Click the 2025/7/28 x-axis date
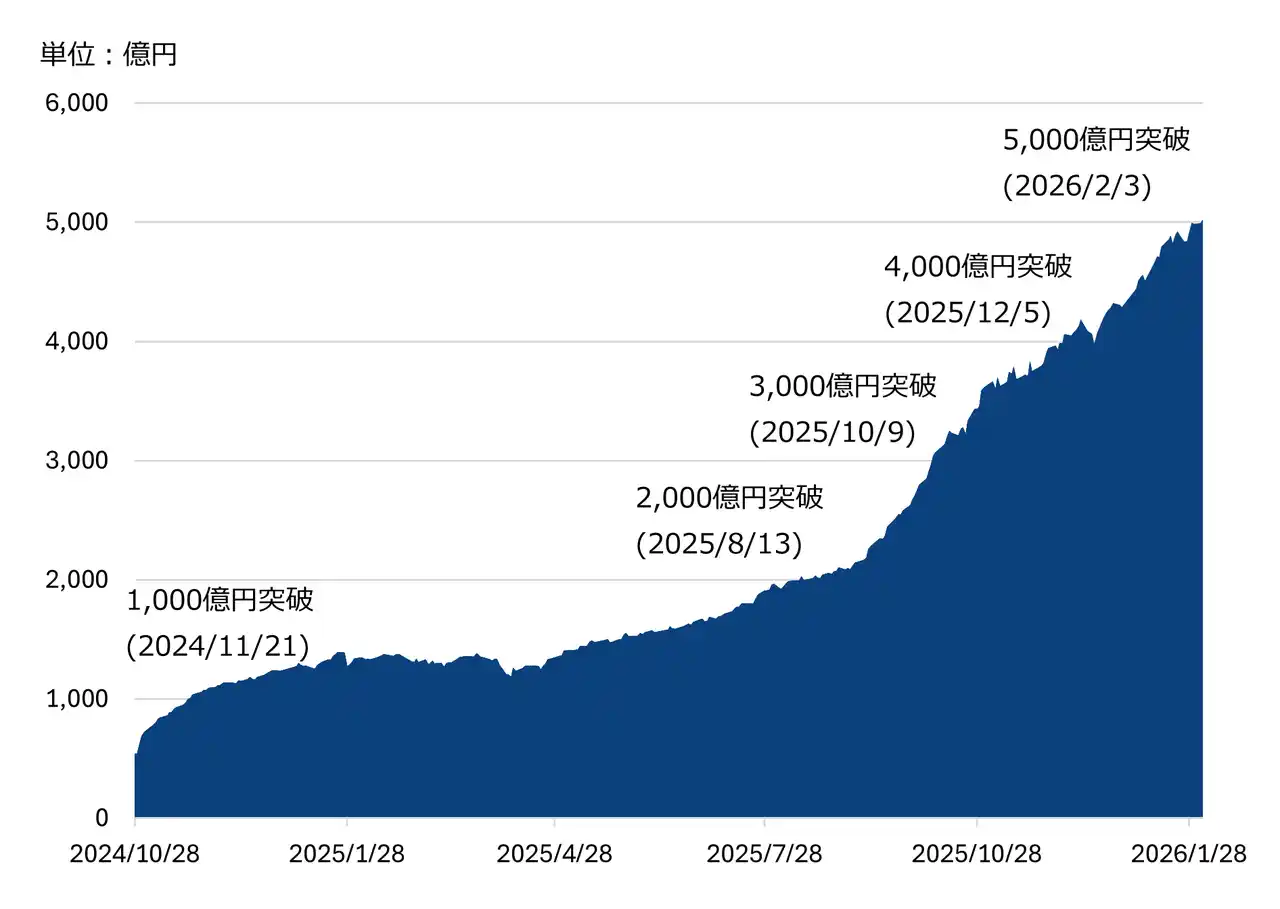1280x909 pixels. (765, 855)
